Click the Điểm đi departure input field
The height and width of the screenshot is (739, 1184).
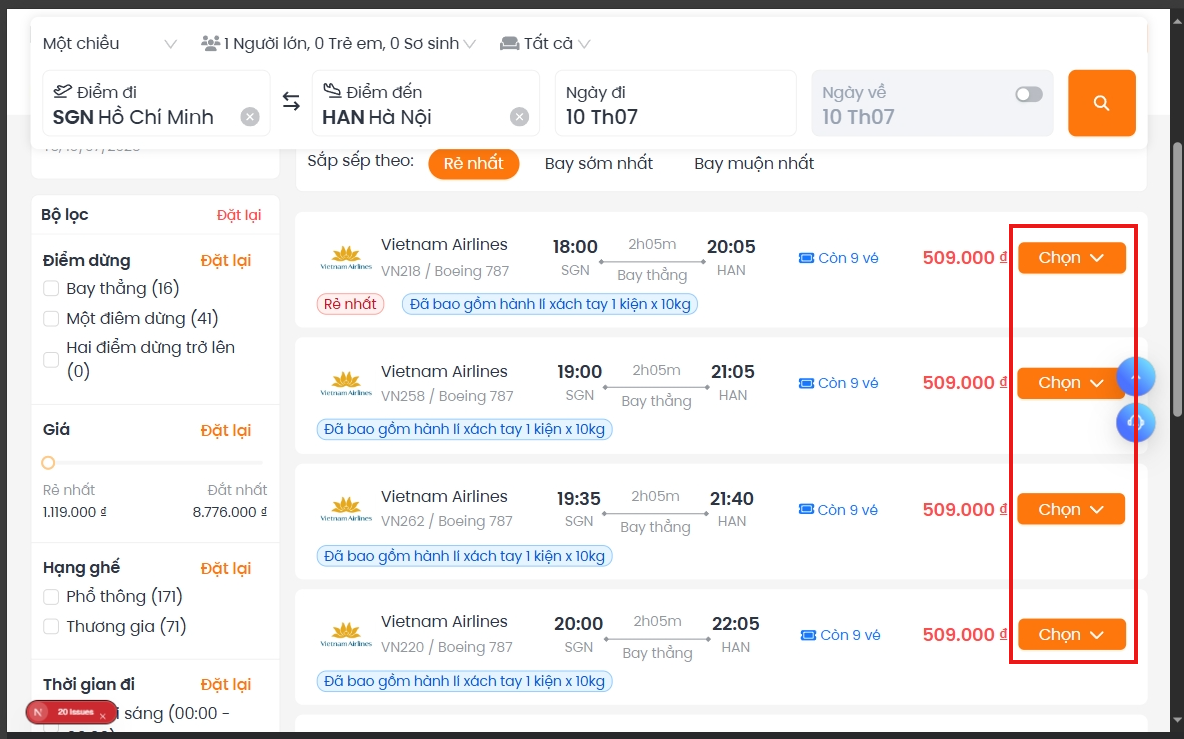pyautogui.click(x=156, y=103)
